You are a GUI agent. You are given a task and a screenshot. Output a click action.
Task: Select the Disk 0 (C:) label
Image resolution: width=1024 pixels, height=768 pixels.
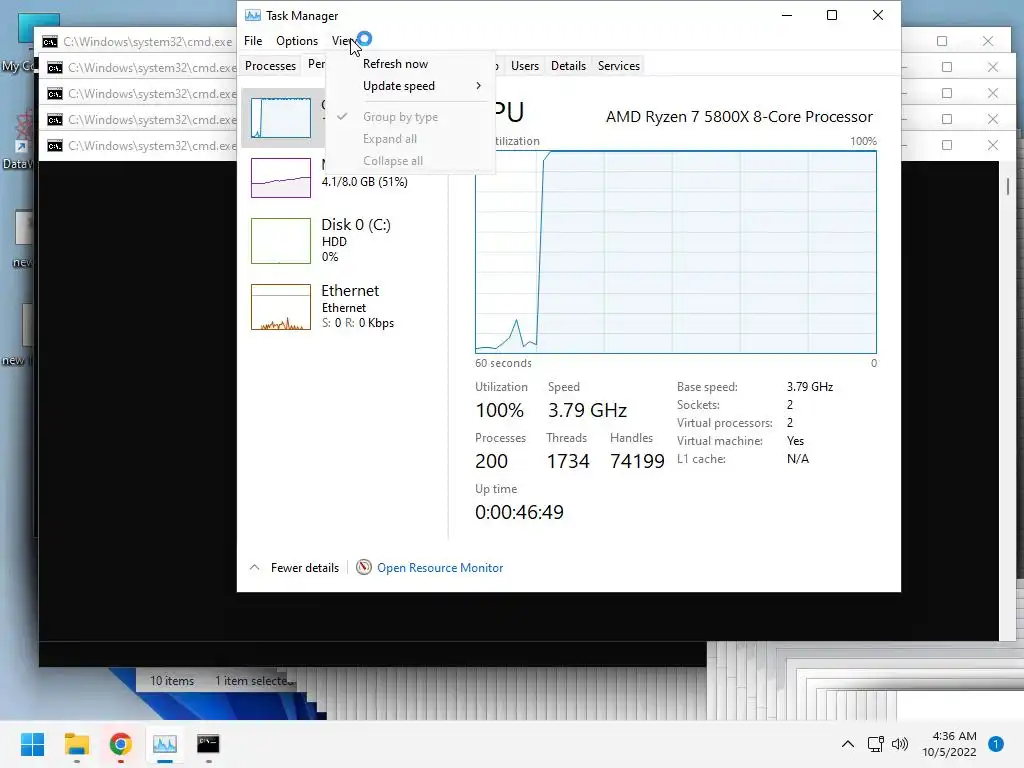click(356, 225)
